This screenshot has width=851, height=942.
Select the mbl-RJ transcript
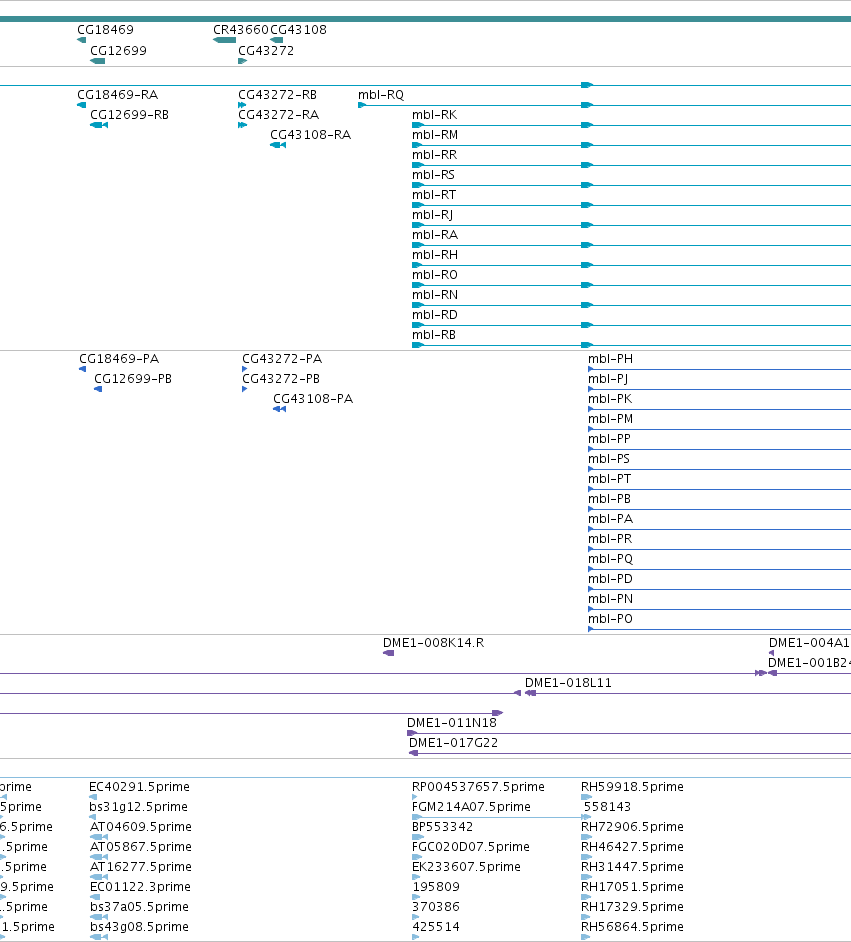pos(432,214)
